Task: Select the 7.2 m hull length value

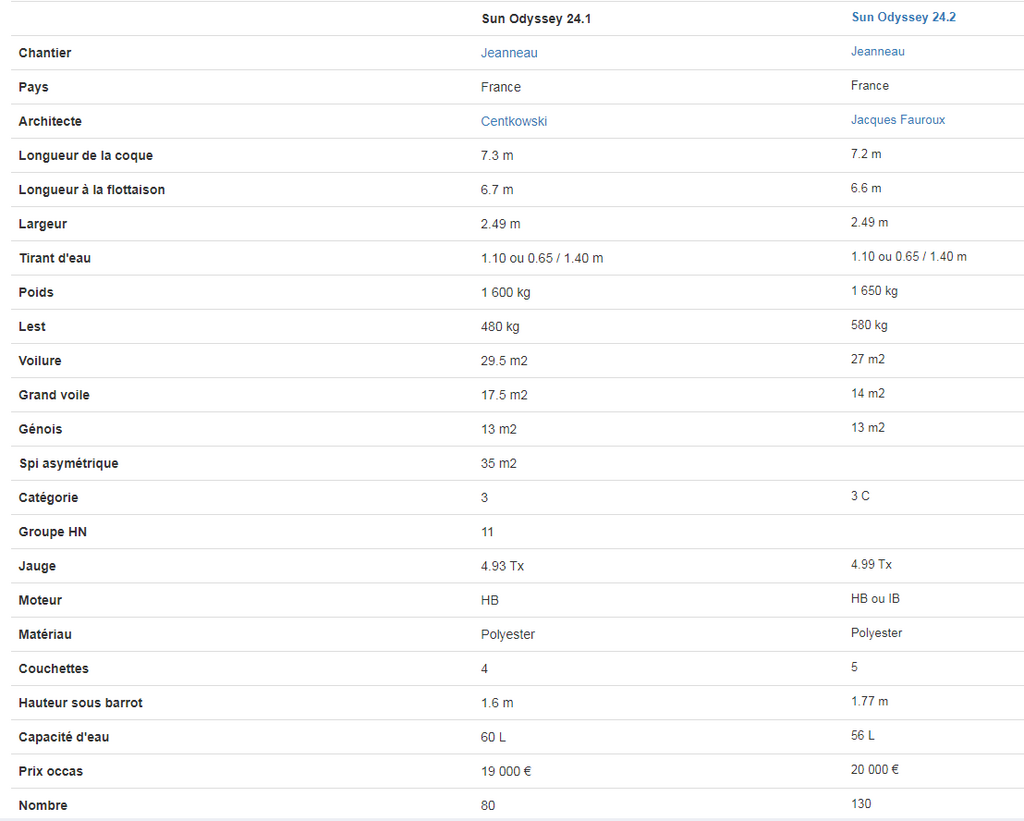Action: click(866, 154)
